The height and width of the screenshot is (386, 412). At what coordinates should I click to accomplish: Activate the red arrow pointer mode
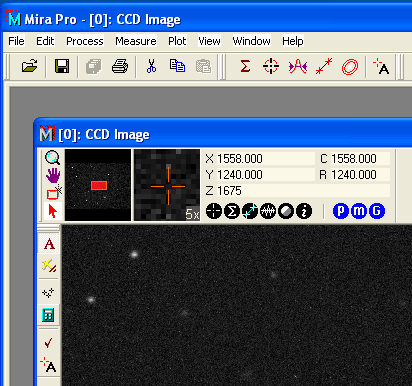53,211
